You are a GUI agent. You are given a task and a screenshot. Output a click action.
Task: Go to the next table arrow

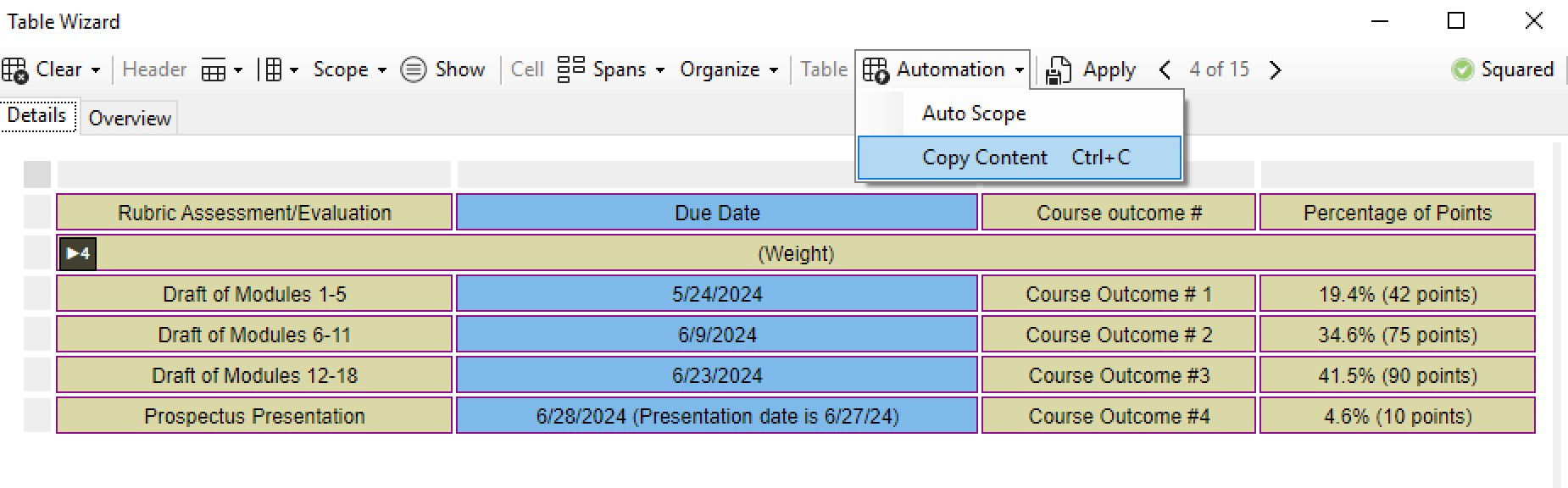click(x=1275, y=70)
